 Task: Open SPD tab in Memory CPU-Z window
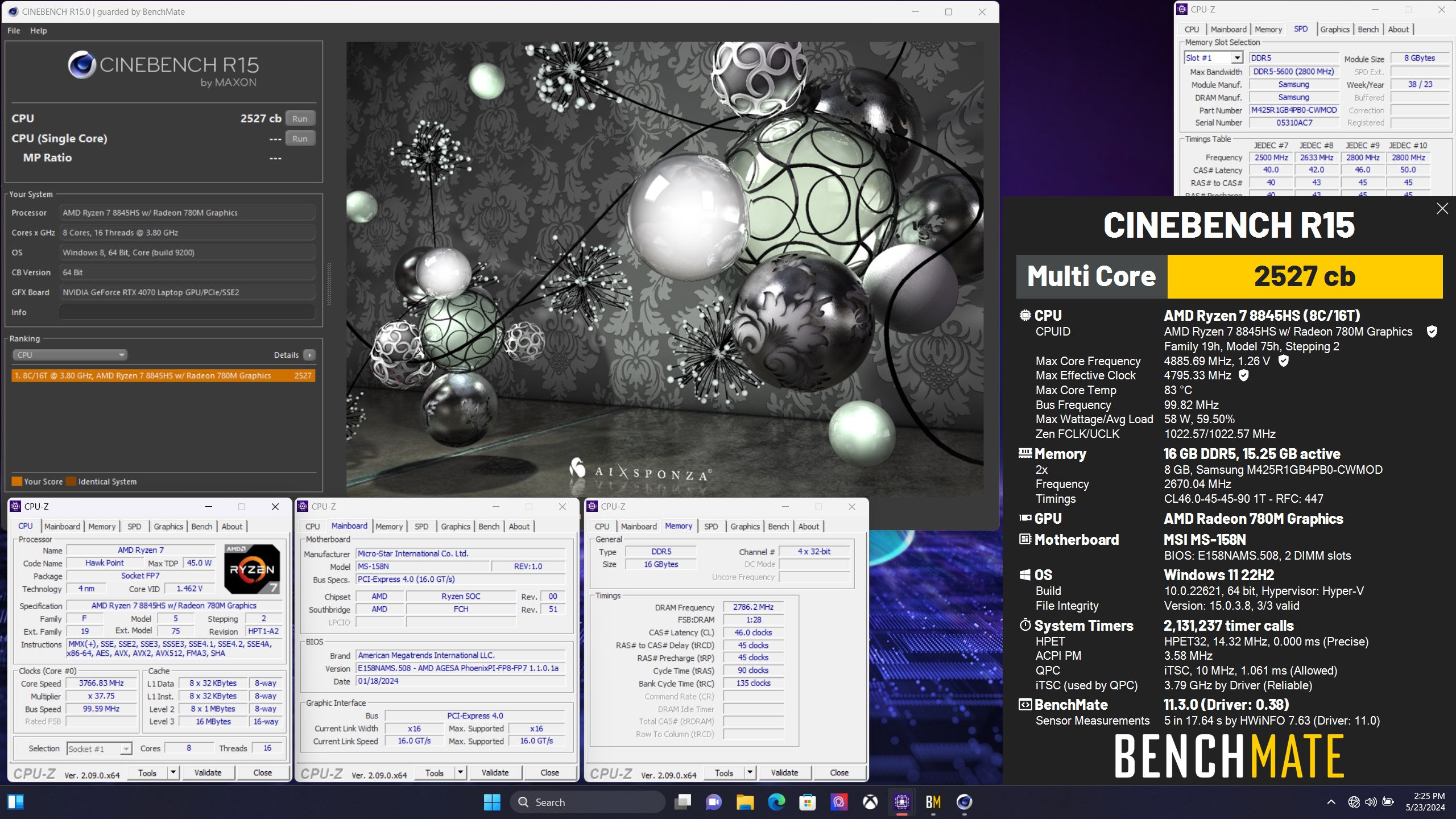click(711, 527)
